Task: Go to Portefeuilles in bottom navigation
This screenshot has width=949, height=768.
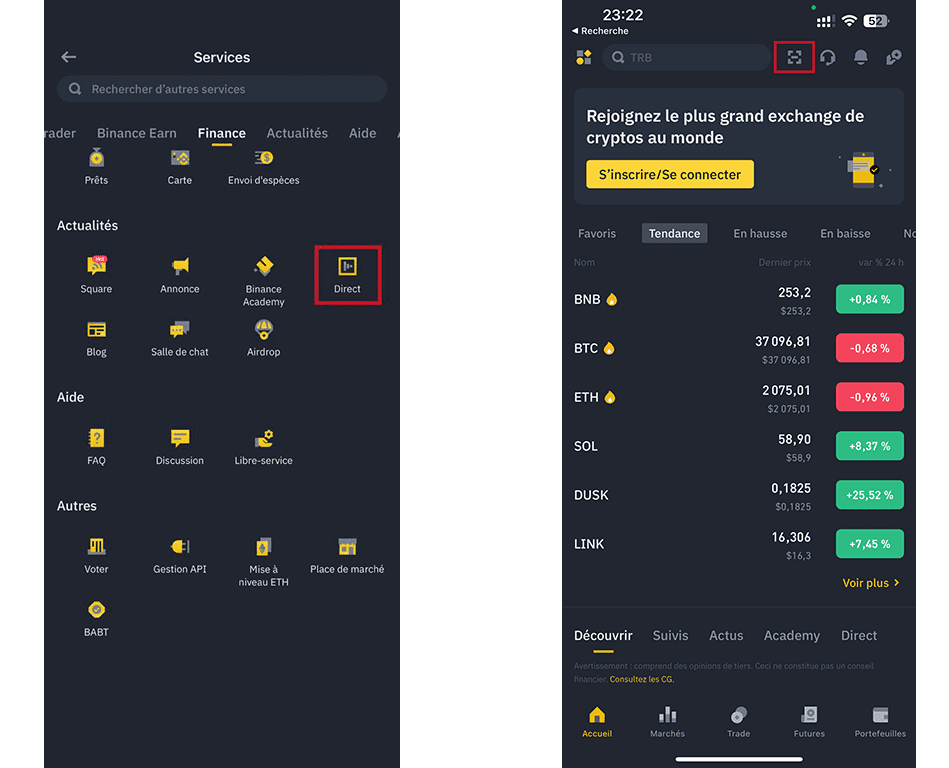Action: [880, 722]
